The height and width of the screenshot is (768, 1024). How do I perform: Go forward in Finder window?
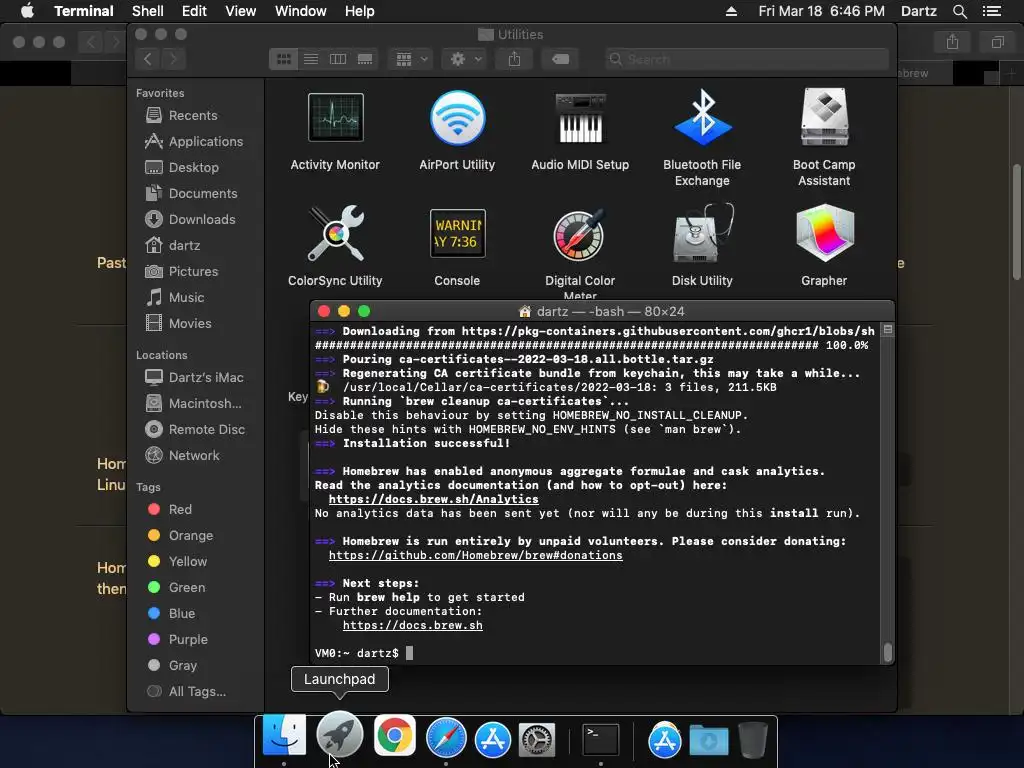(x=174, y=59)
